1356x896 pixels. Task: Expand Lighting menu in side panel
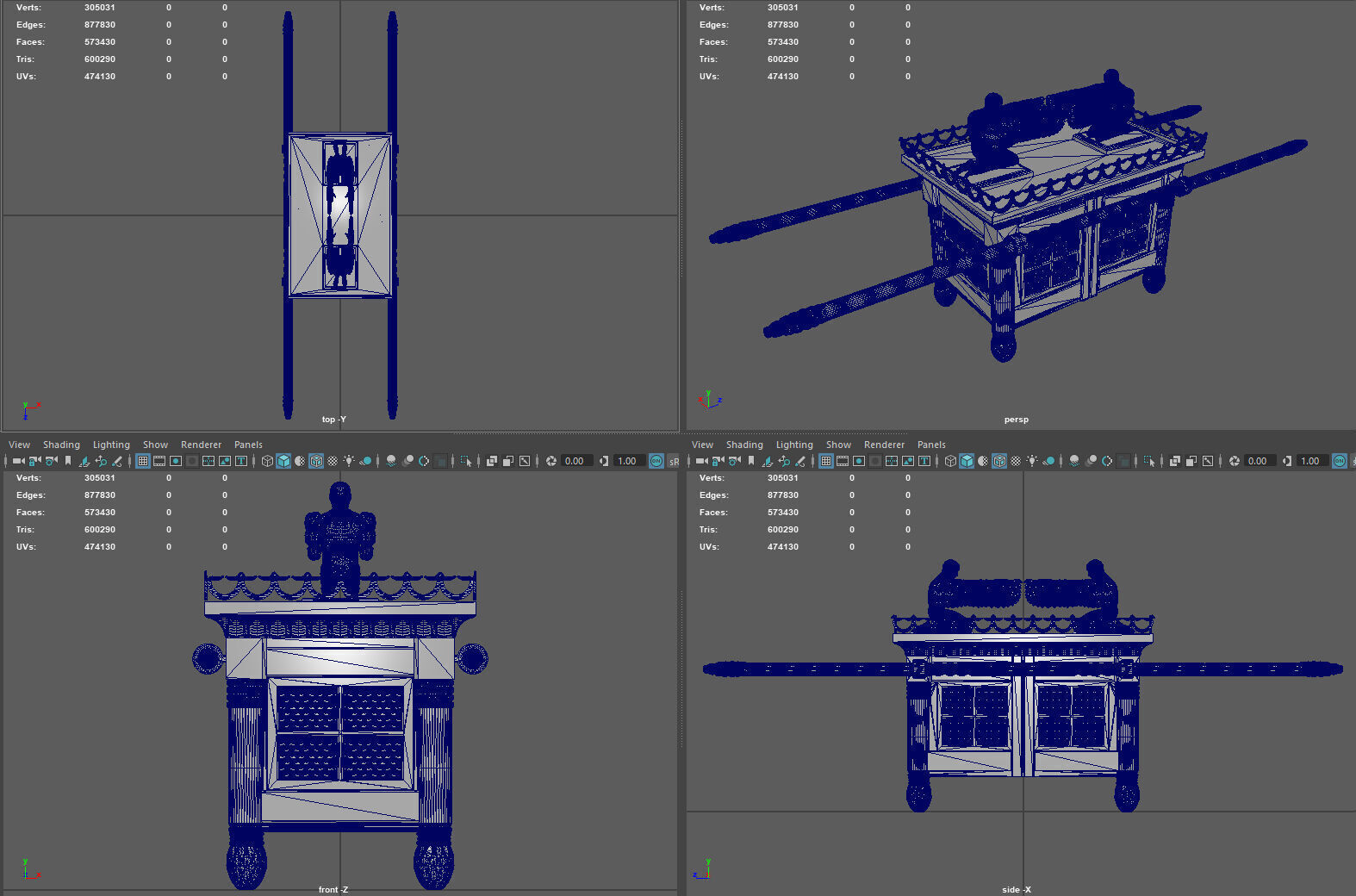click(794, 445)
